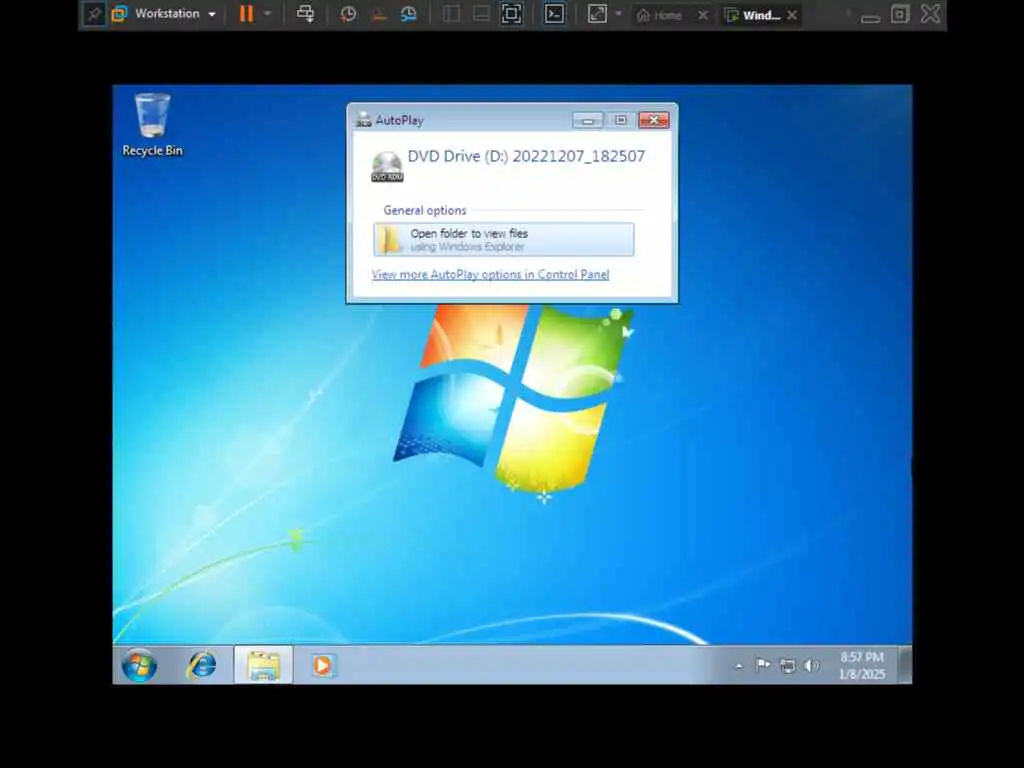Toggle the thumbnail bar icon

click(481, 14)
